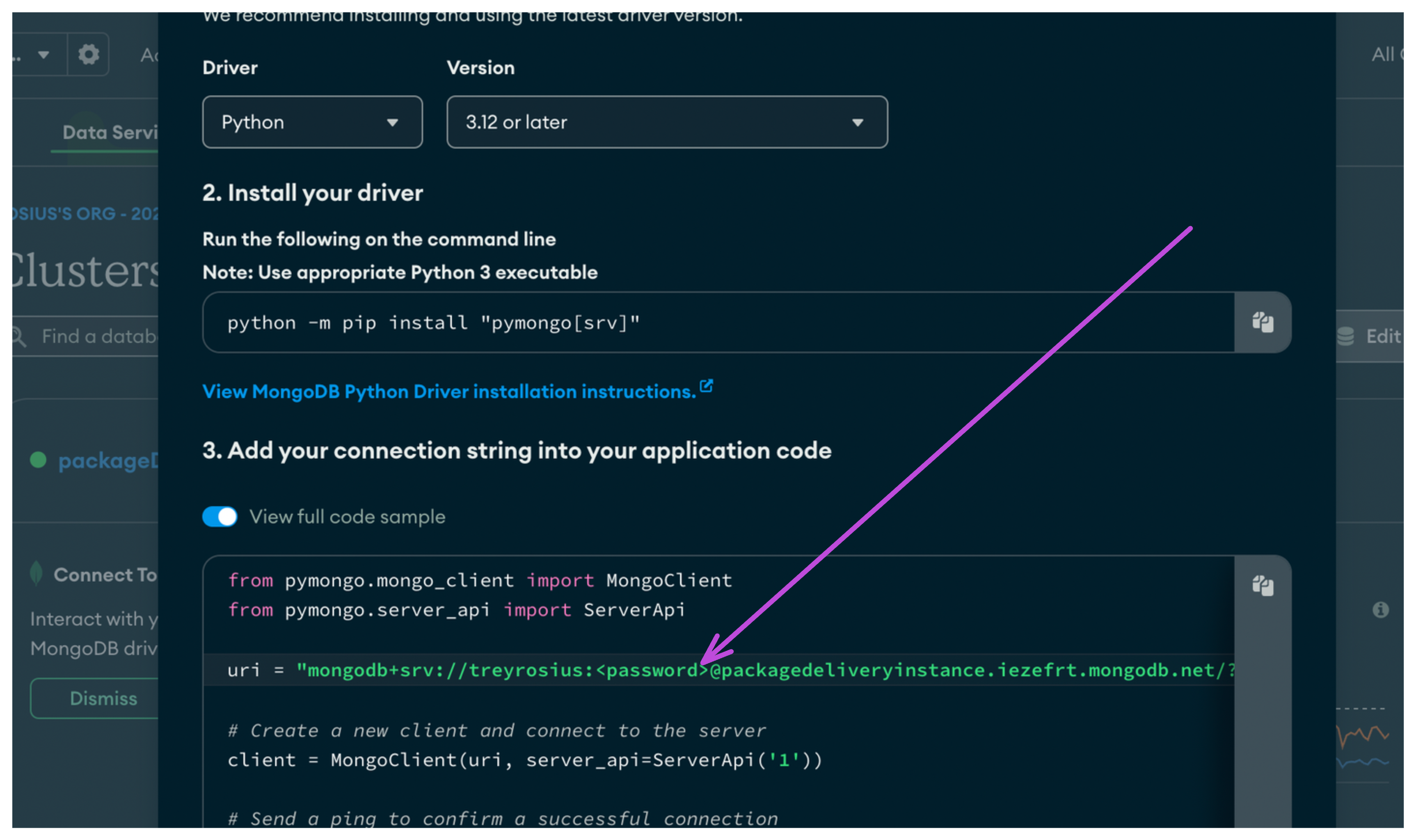Click the uri connection string line
Screen dimensions: 1416x840
[x=730, y=670]
